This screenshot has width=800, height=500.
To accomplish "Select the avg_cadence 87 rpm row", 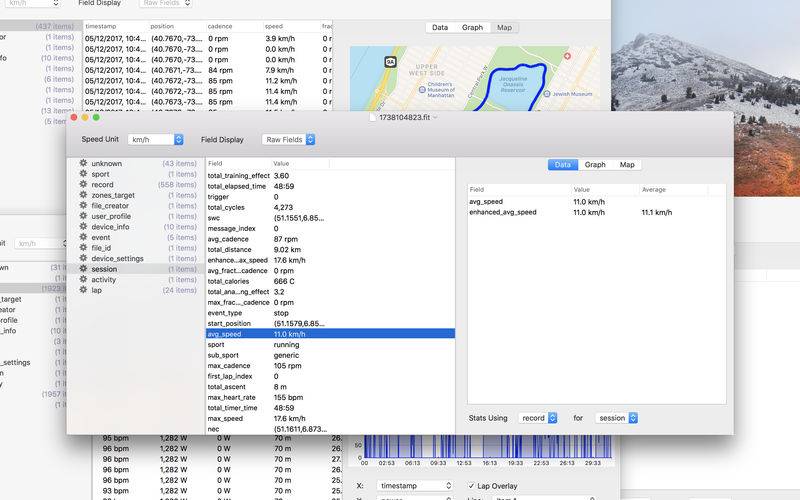I will coord(330,239).
